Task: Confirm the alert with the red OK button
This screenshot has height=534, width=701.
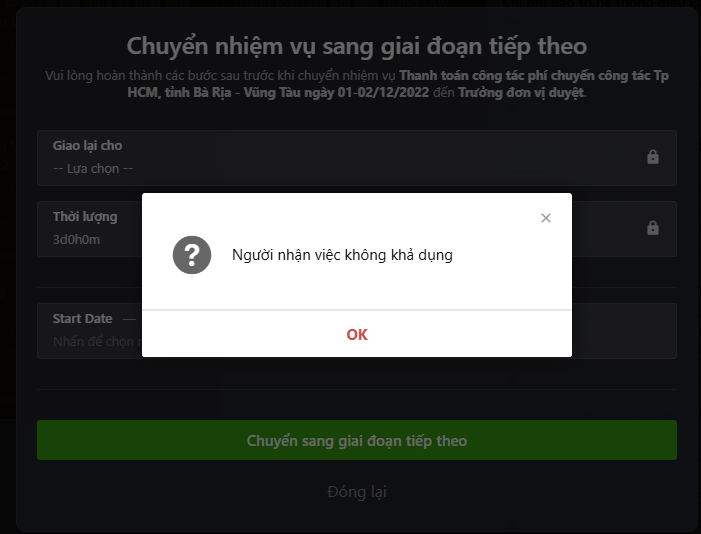Action: [357, 335]
